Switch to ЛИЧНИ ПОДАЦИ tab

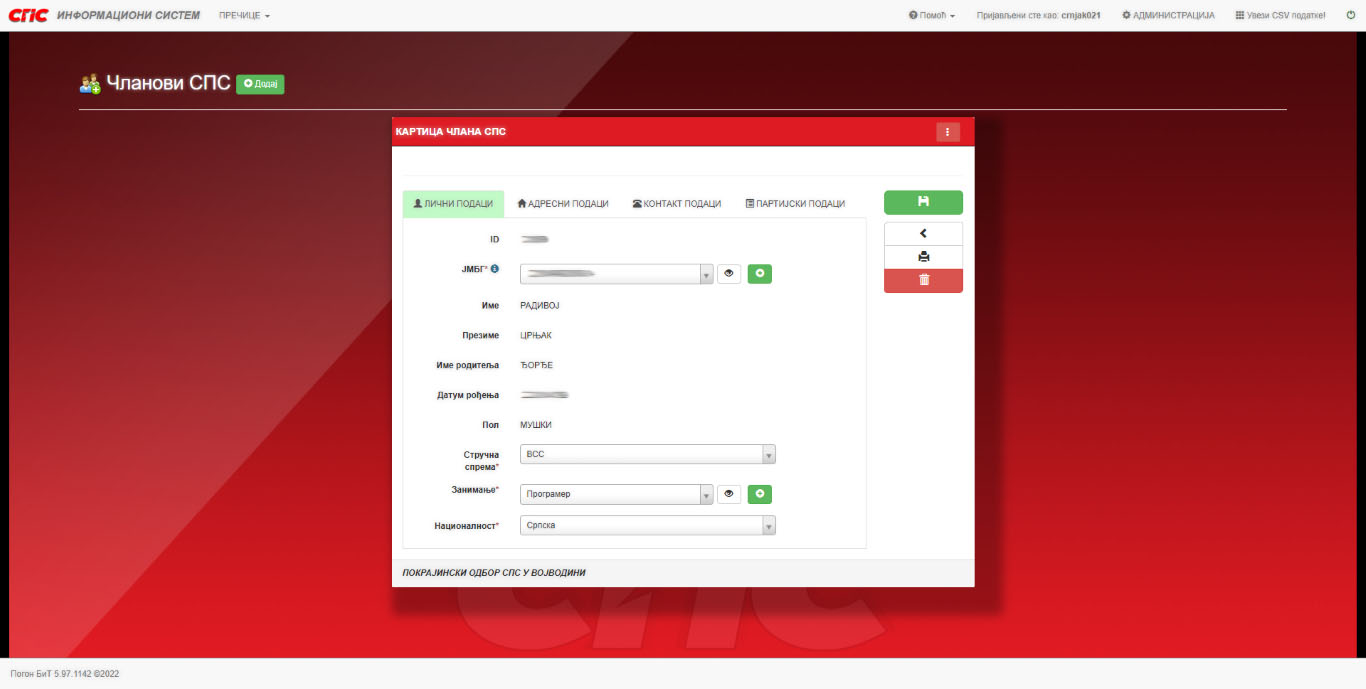[x=453, y=204]
